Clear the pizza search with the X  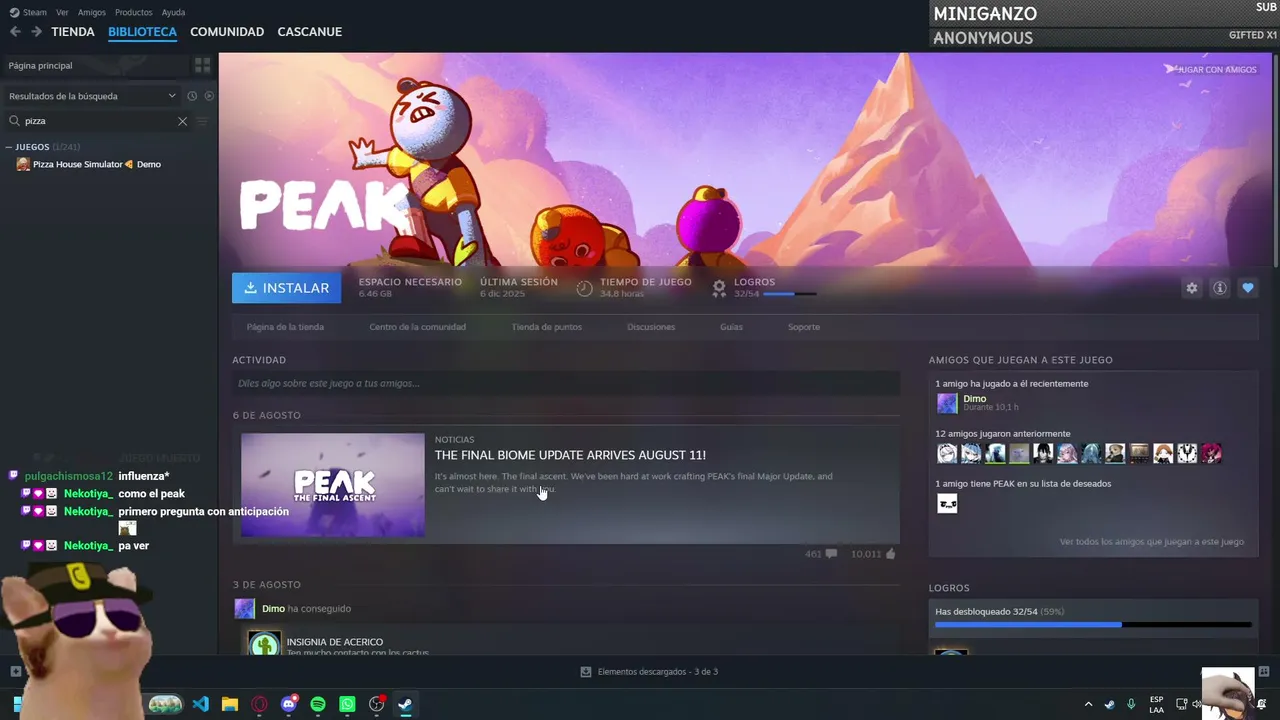pos(182,121)
